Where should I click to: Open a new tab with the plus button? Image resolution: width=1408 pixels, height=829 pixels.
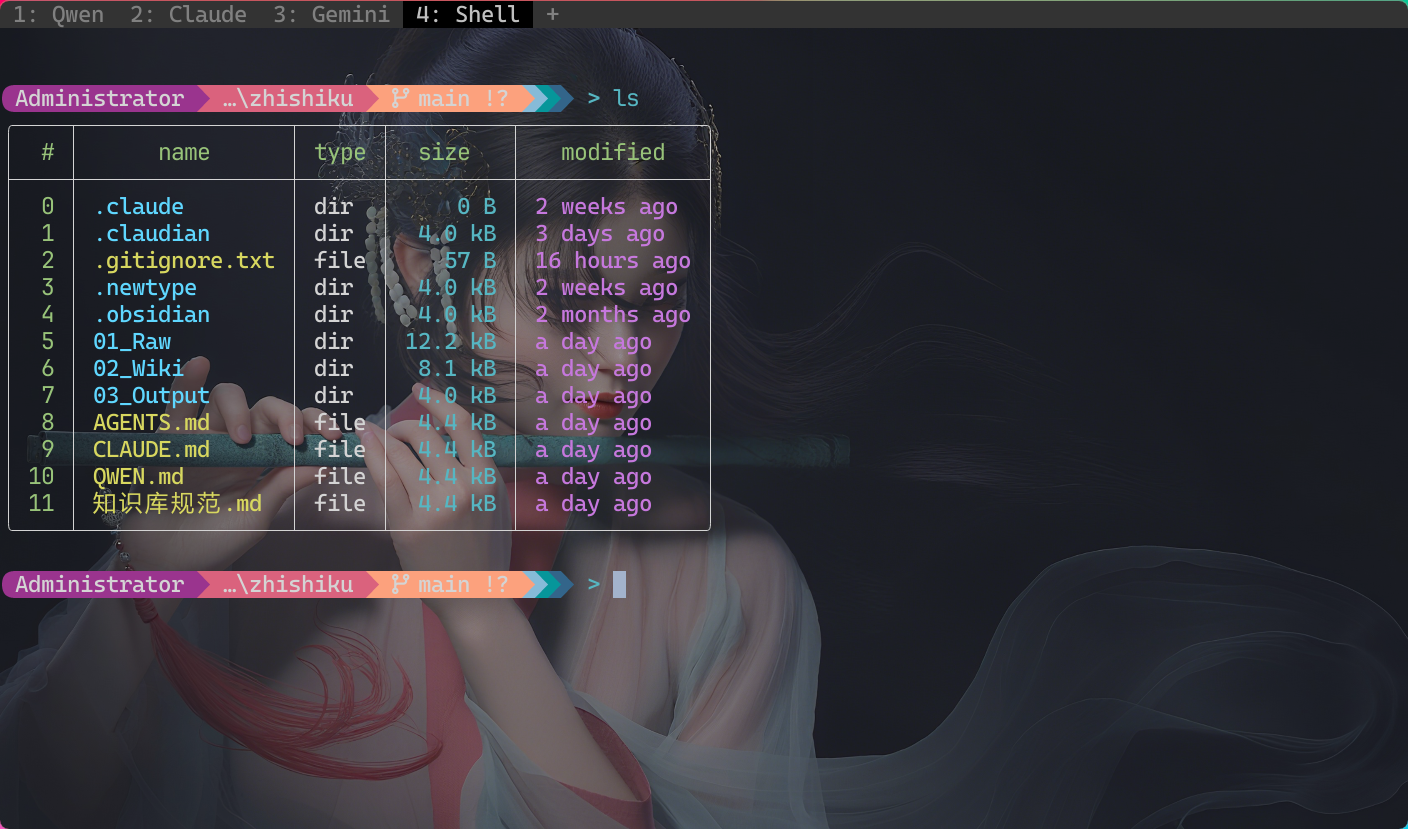[553, 15]
